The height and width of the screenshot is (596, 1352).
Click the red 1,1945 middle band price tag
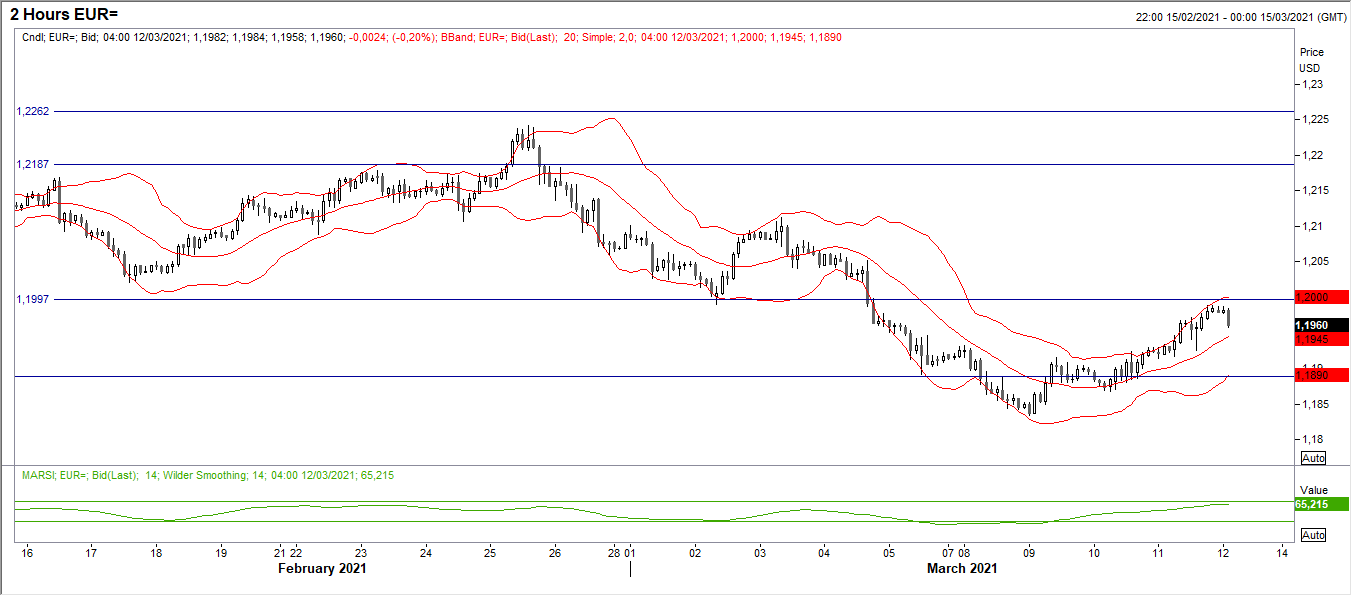(1321, 340)
